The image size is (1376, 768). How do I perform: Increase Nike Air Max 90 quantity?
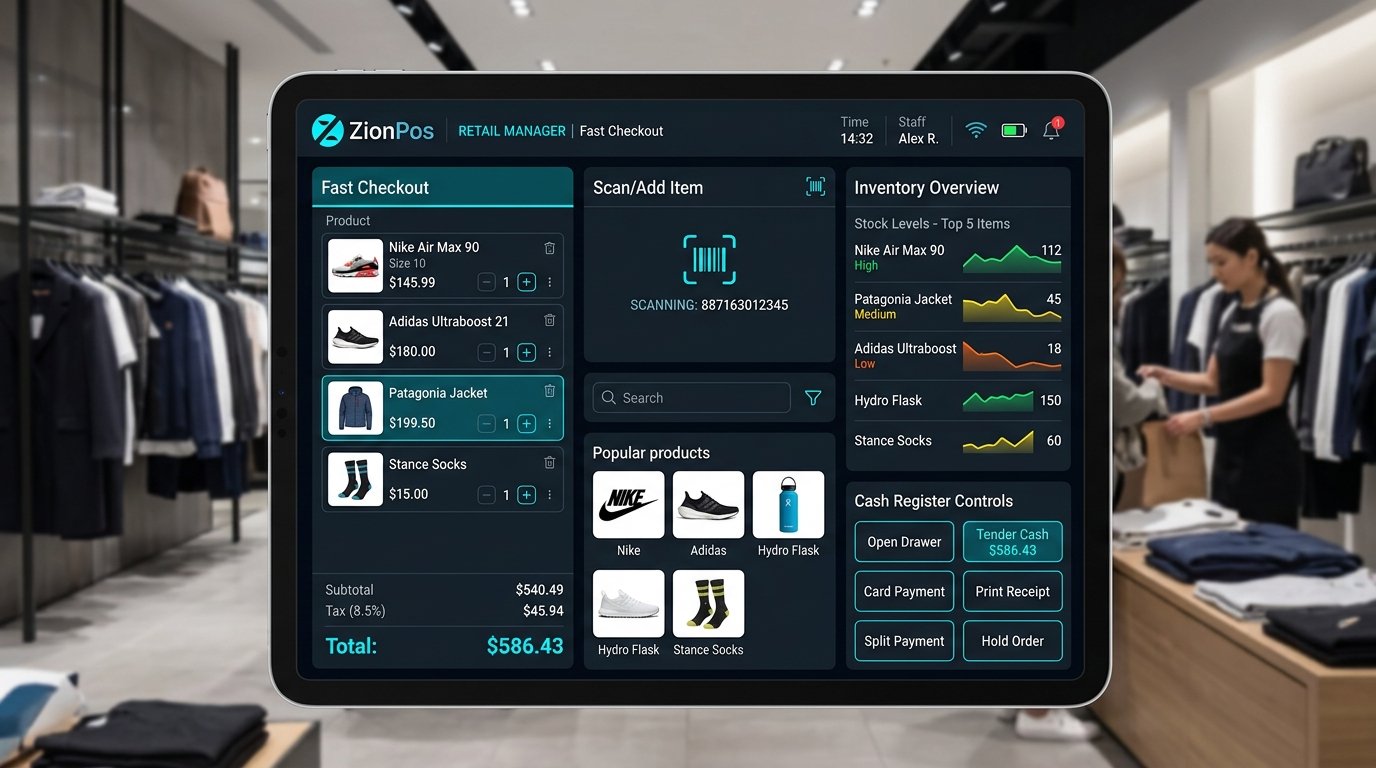pyautogui.click(x=527, y=282)
